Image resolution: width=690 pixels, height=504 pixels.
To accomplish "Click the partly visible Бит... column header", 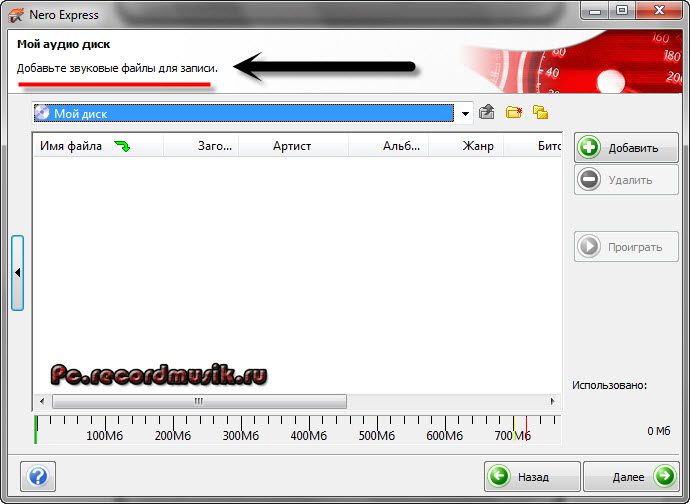I will [533, 146].
